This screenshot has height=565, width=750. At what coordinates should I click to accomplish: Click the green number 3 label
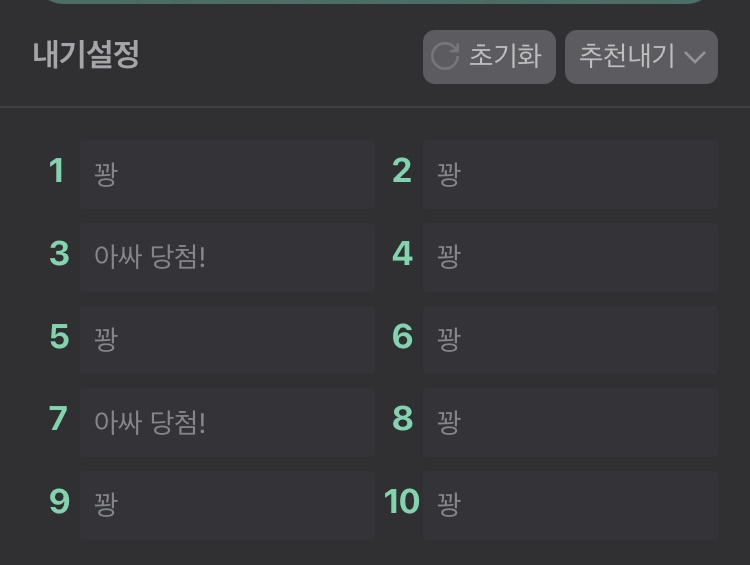59,254
